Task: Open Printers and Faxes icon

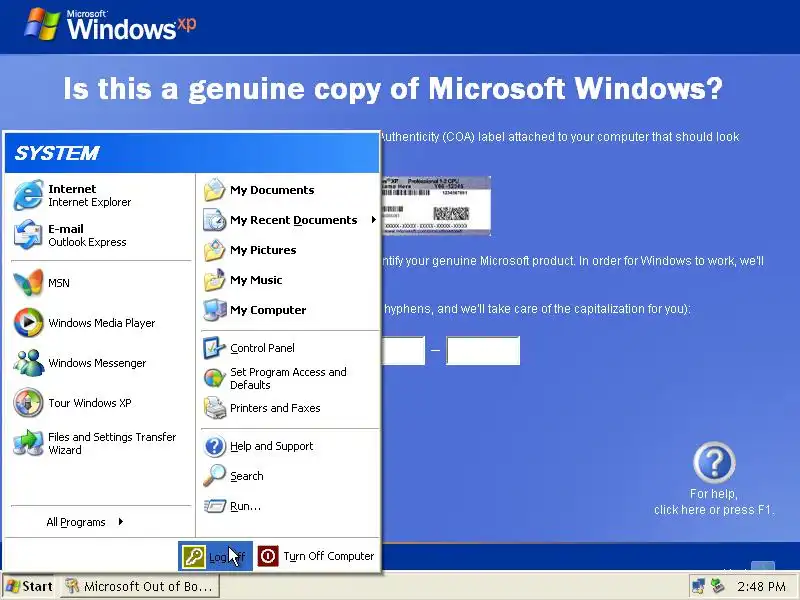Action: click(214, 408)
